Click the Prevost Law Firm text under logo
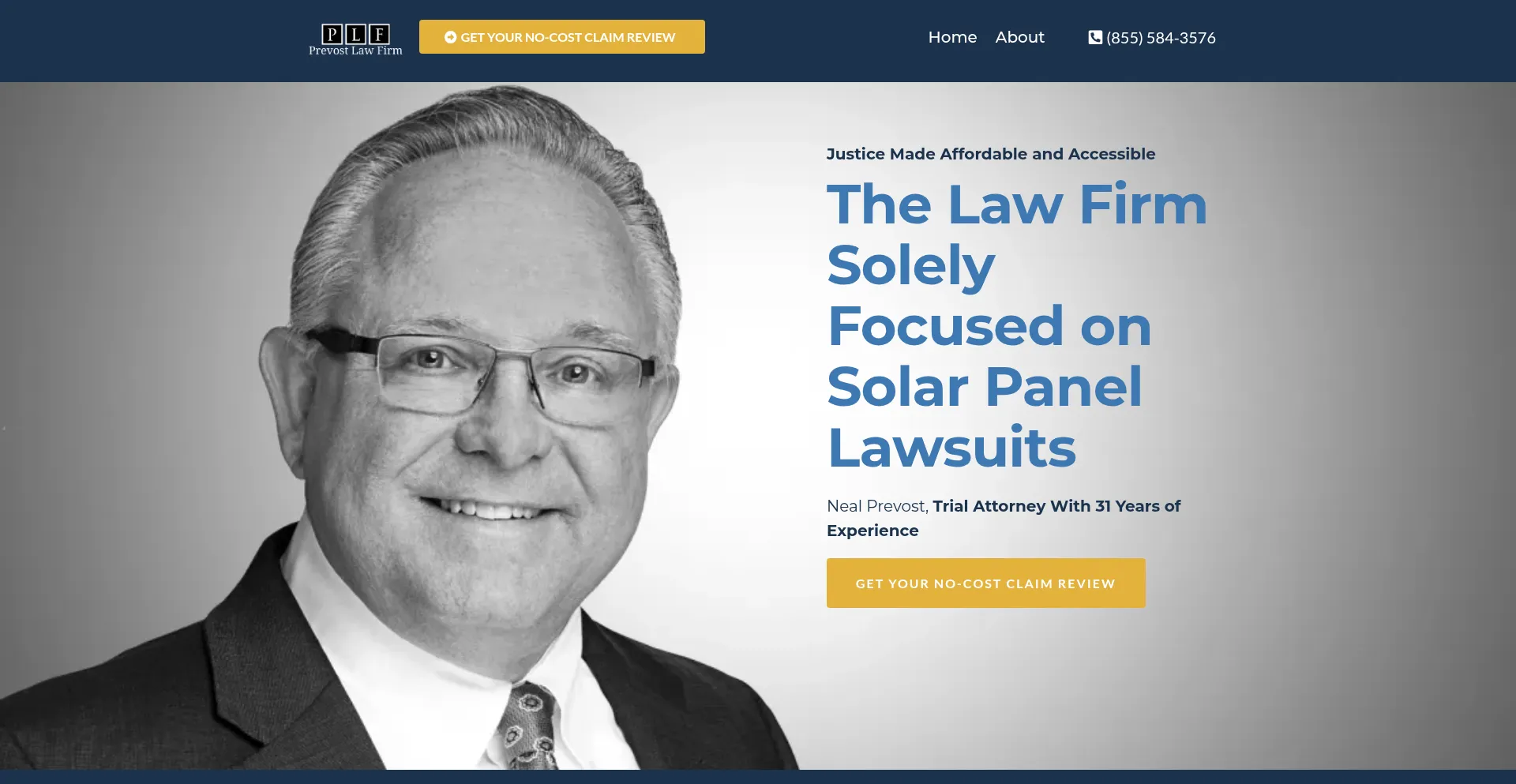Screen dimensions: 1516x784 pyautogui.click(x=355, y=51)
